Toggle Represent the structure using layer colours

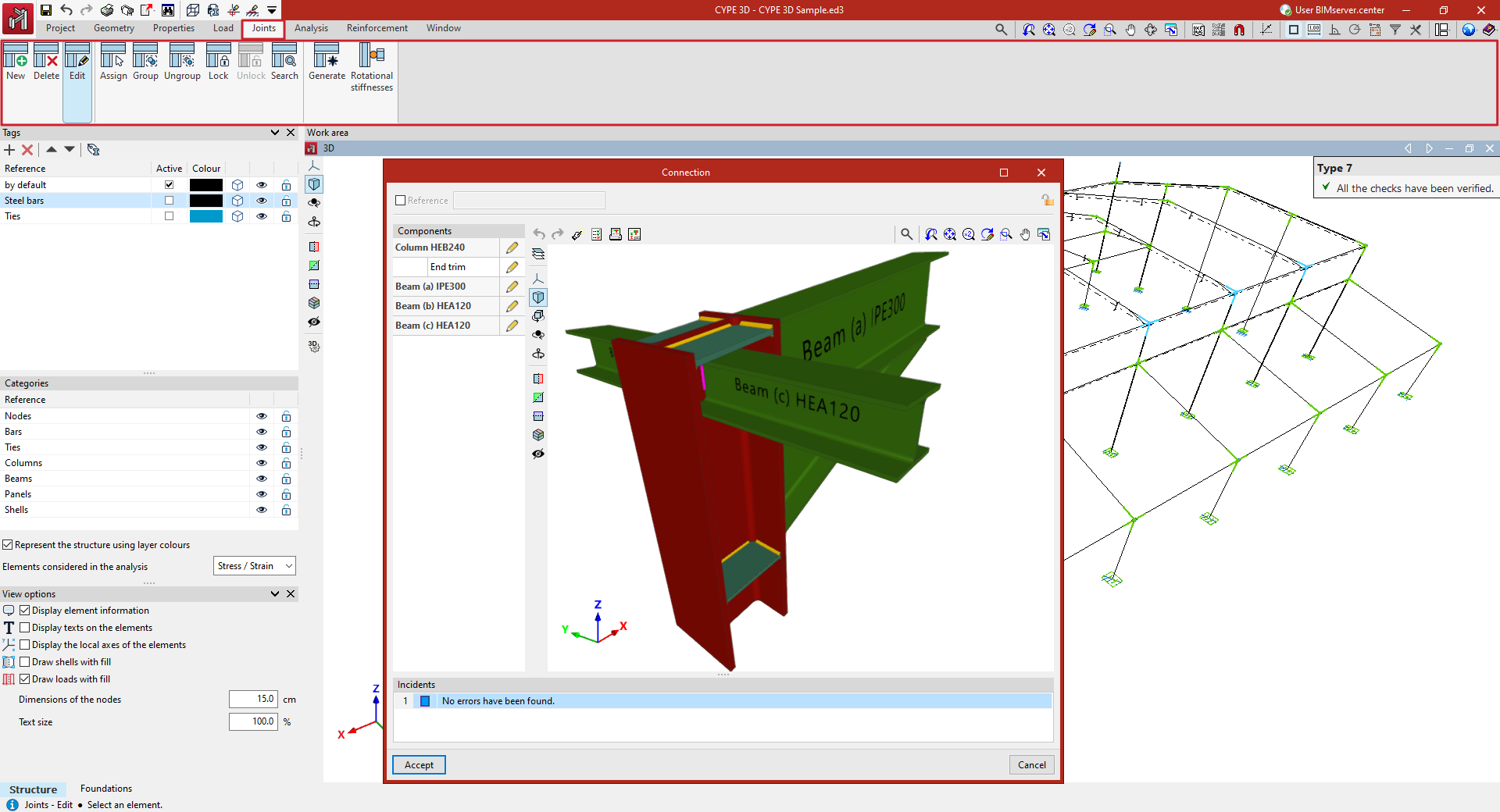(8, 545)
